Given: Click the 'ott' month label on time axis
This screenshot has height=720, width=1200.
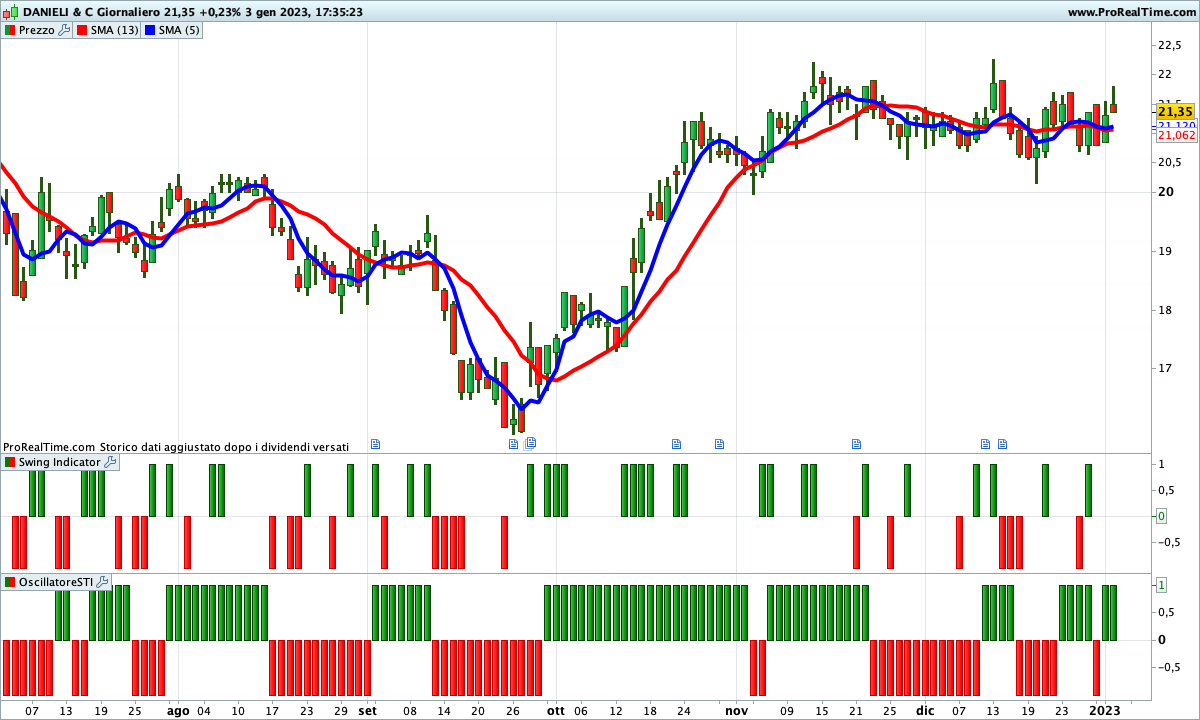Looking at the screenshot, I should click(555, 711).
